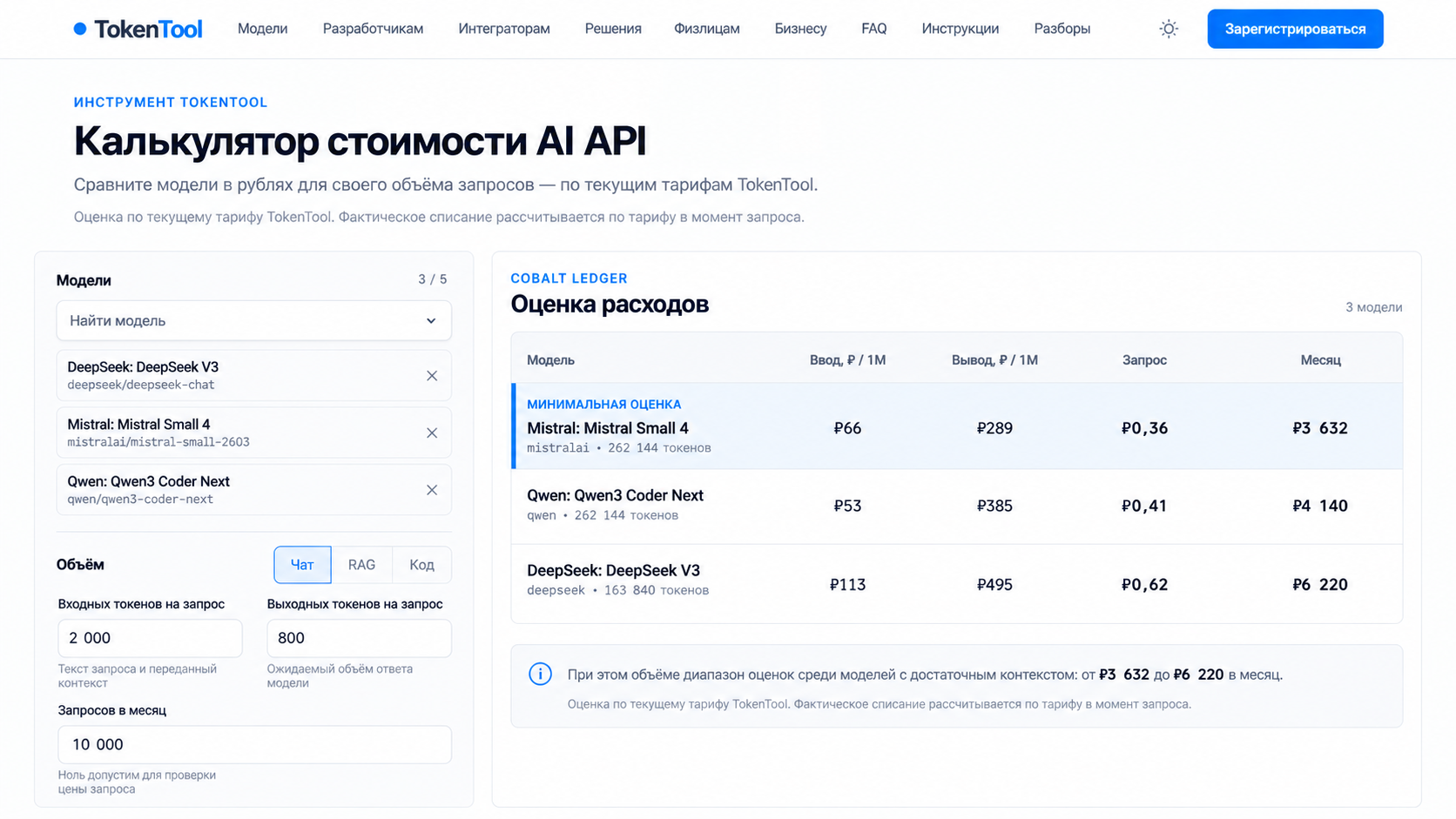Viewport: 1456px width, 819px height.
Task: Click the 3 / 5 models counter
Action: pyautogui.click(x=432, y=279)
